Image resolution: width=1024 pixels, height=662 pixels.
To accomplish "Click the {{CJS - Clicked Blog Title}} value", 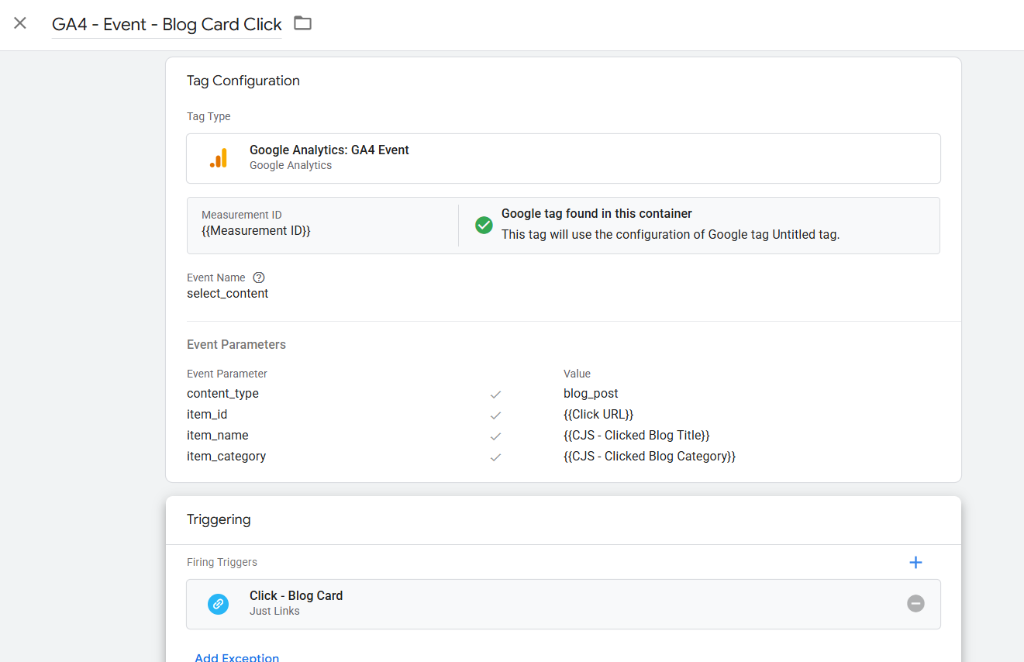I will coord(636,435).
